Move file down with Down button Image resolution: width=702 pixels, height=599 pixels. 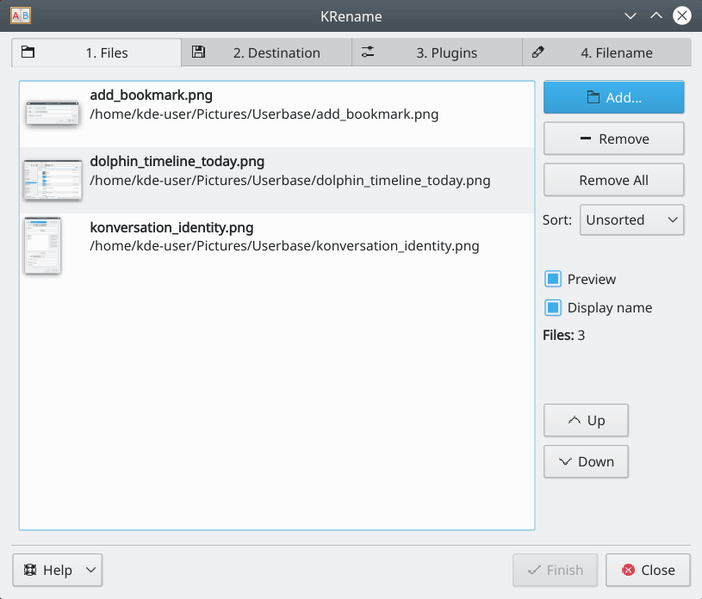pyautogui.click(x=586, y=461)
